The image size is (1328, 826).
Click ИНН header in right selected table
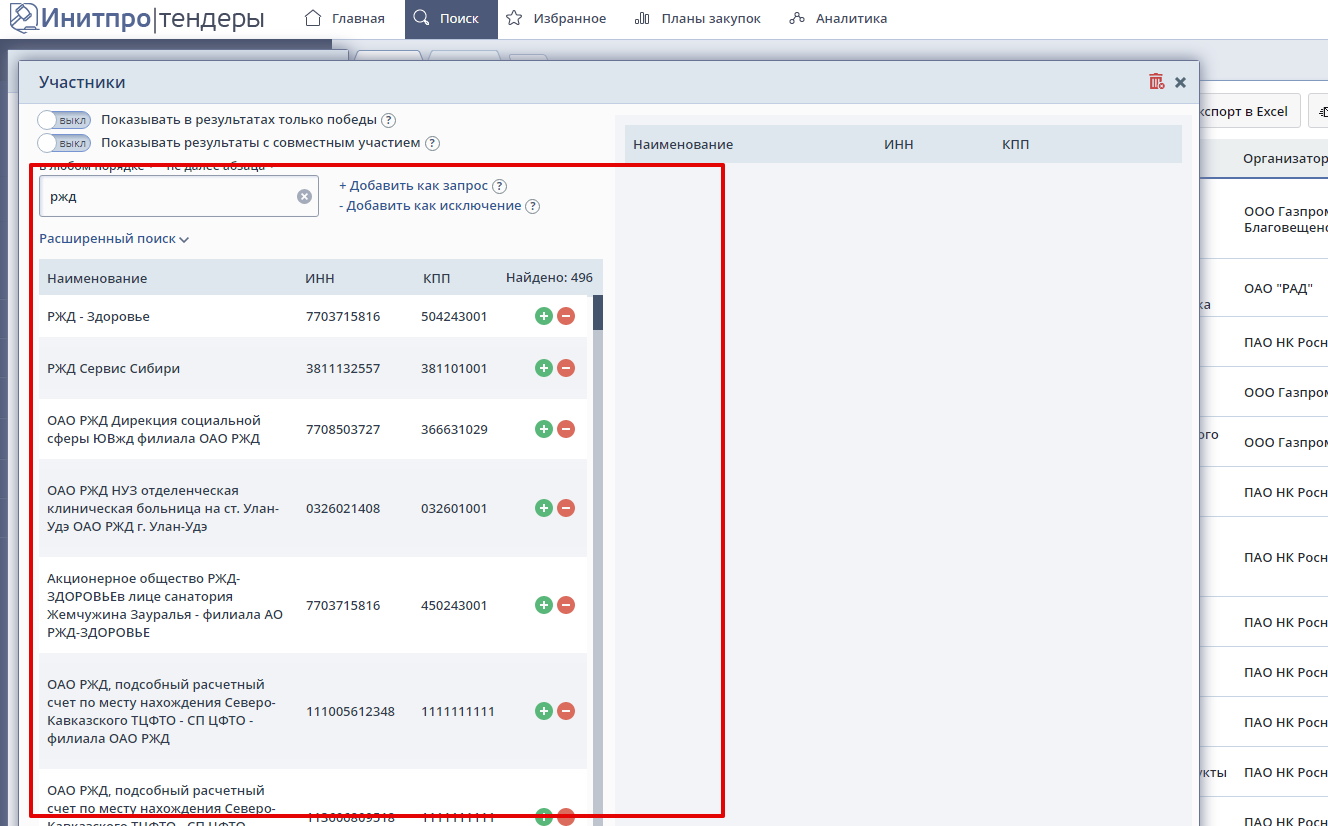coord(899,145)
